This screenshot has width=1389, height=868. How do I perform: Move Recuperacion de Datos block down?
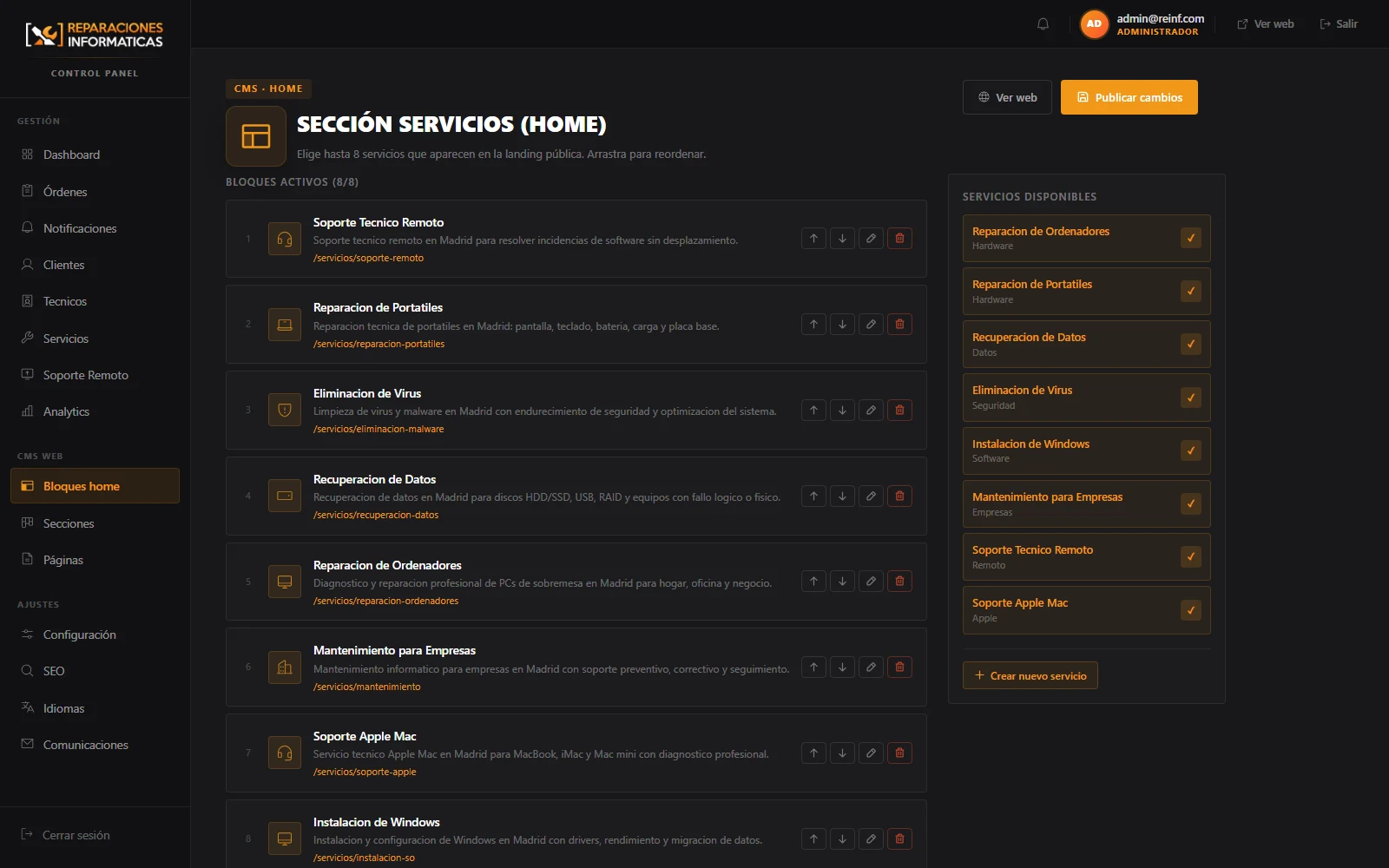[x=842, y=496]
